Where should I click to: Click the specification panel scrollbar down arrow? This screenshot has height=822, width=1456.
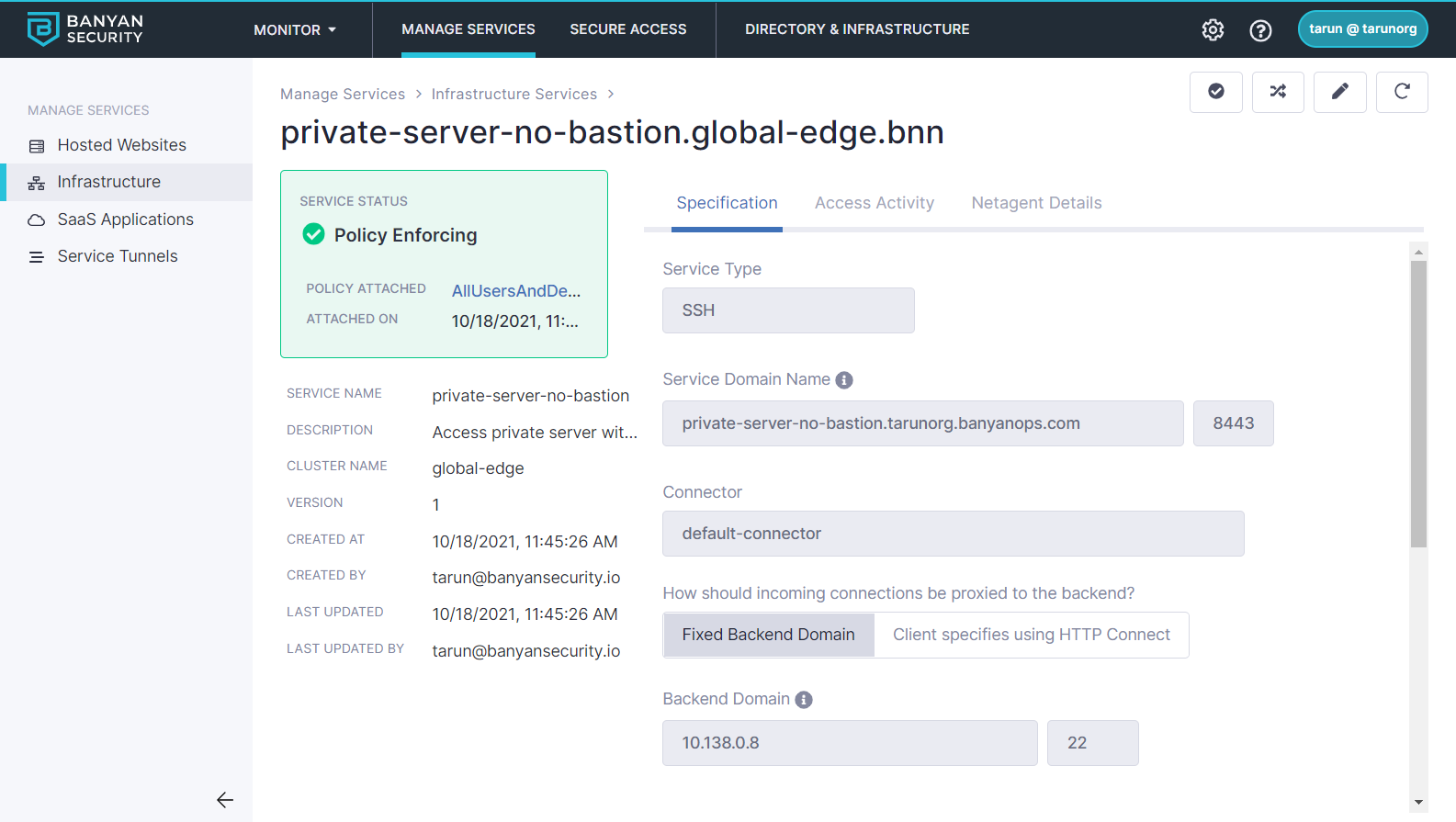(x=1418, y=802)
